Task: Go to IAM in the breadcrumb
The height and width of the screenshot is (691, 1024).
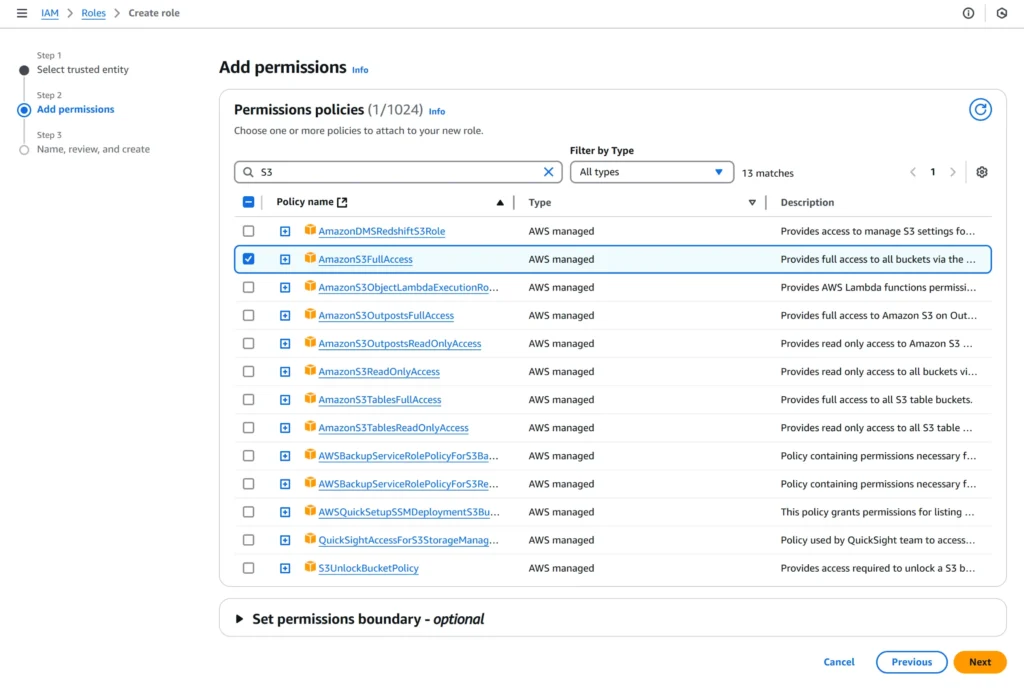Action: click(50, 13)
